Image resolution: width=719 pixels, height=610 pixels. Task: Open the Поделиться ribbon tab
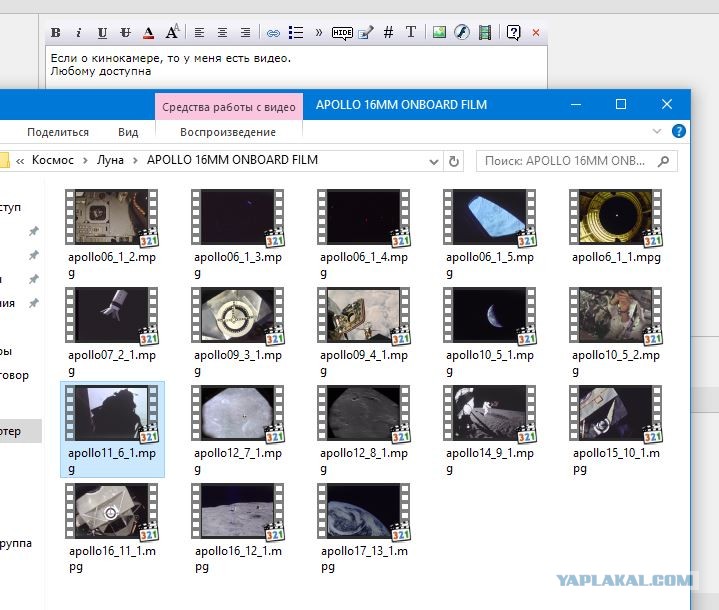click(58, 132)
